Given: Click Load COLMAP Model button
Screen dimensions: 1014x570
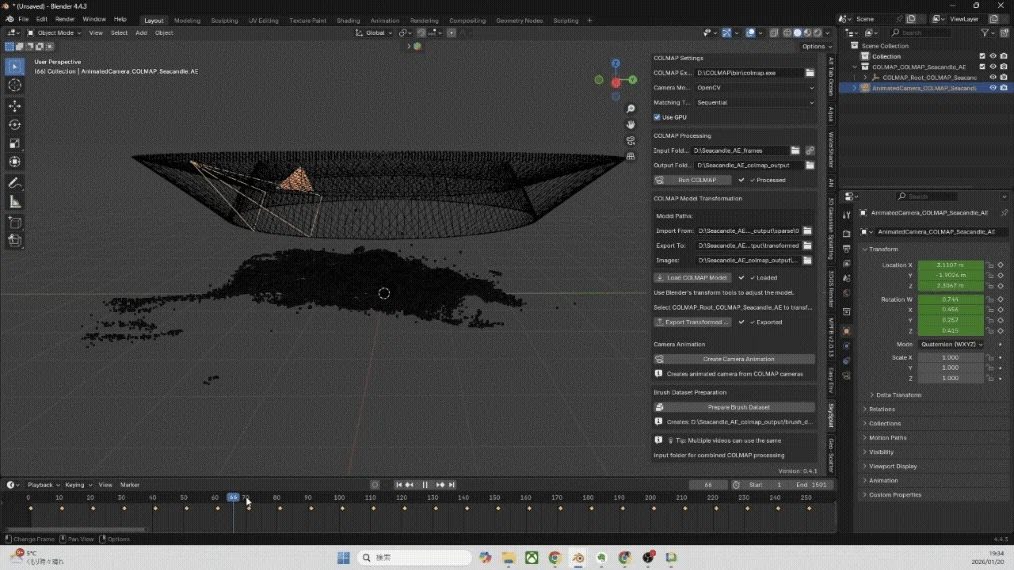Looking at the screenshot, I should tap(693, 278).
